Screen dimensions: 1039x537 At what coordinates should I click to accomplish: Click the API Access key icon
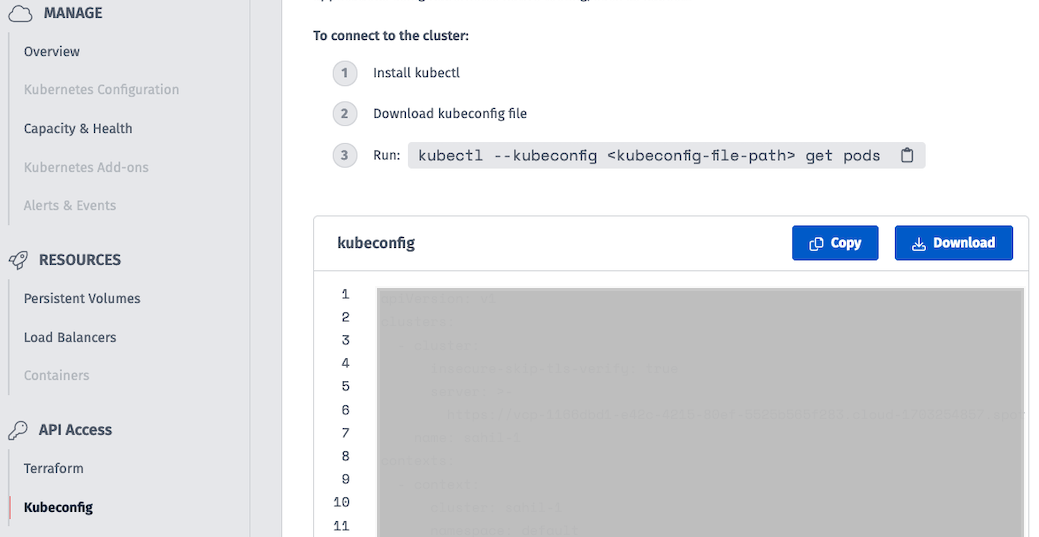tap(19, 430)
